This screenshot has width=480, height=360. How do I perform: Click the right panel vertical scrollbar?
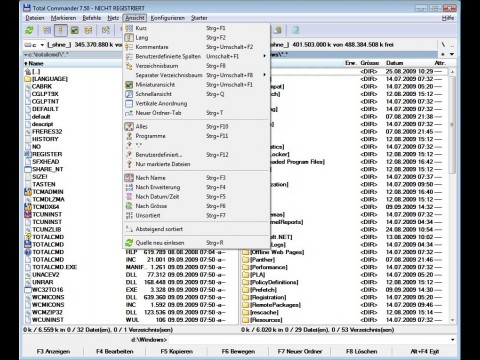452,196
